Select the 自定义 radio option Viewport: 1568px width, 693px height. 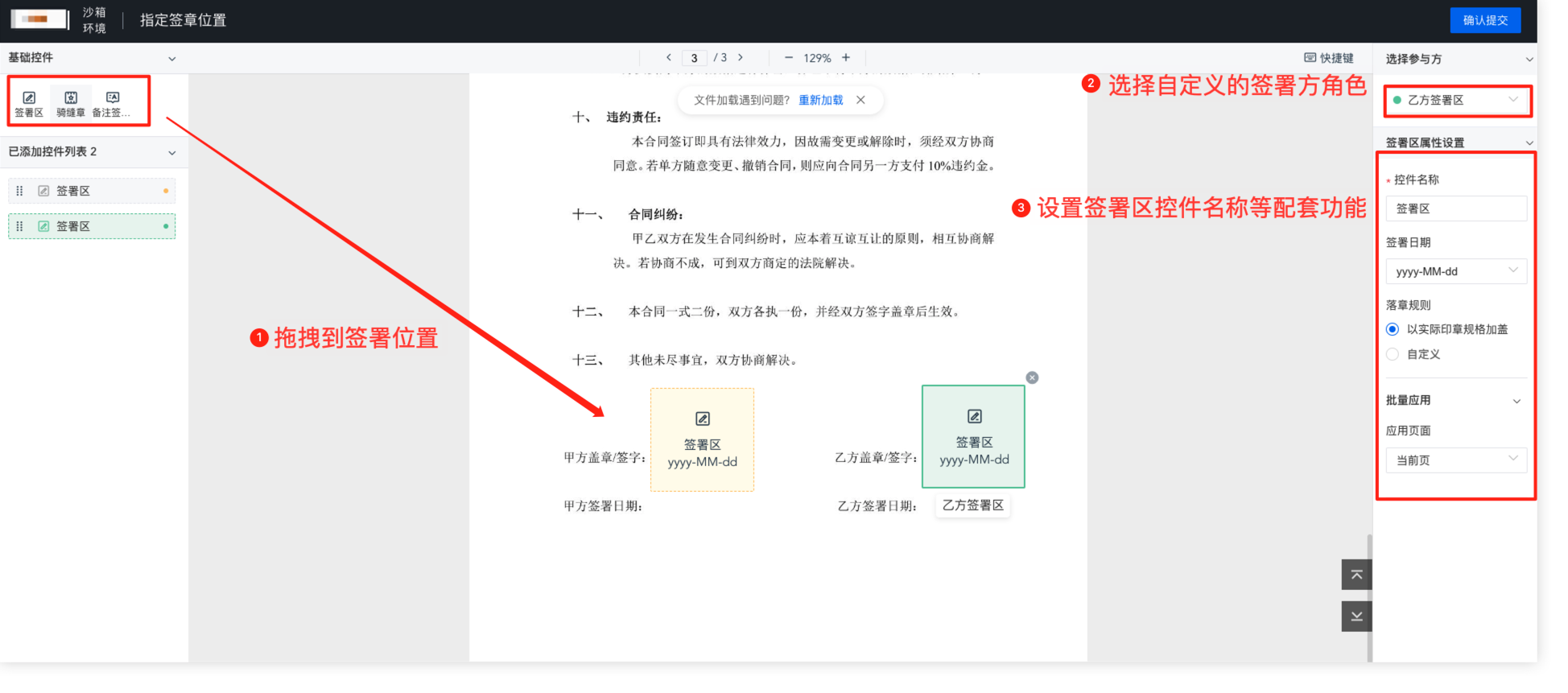click(1393, 354)
